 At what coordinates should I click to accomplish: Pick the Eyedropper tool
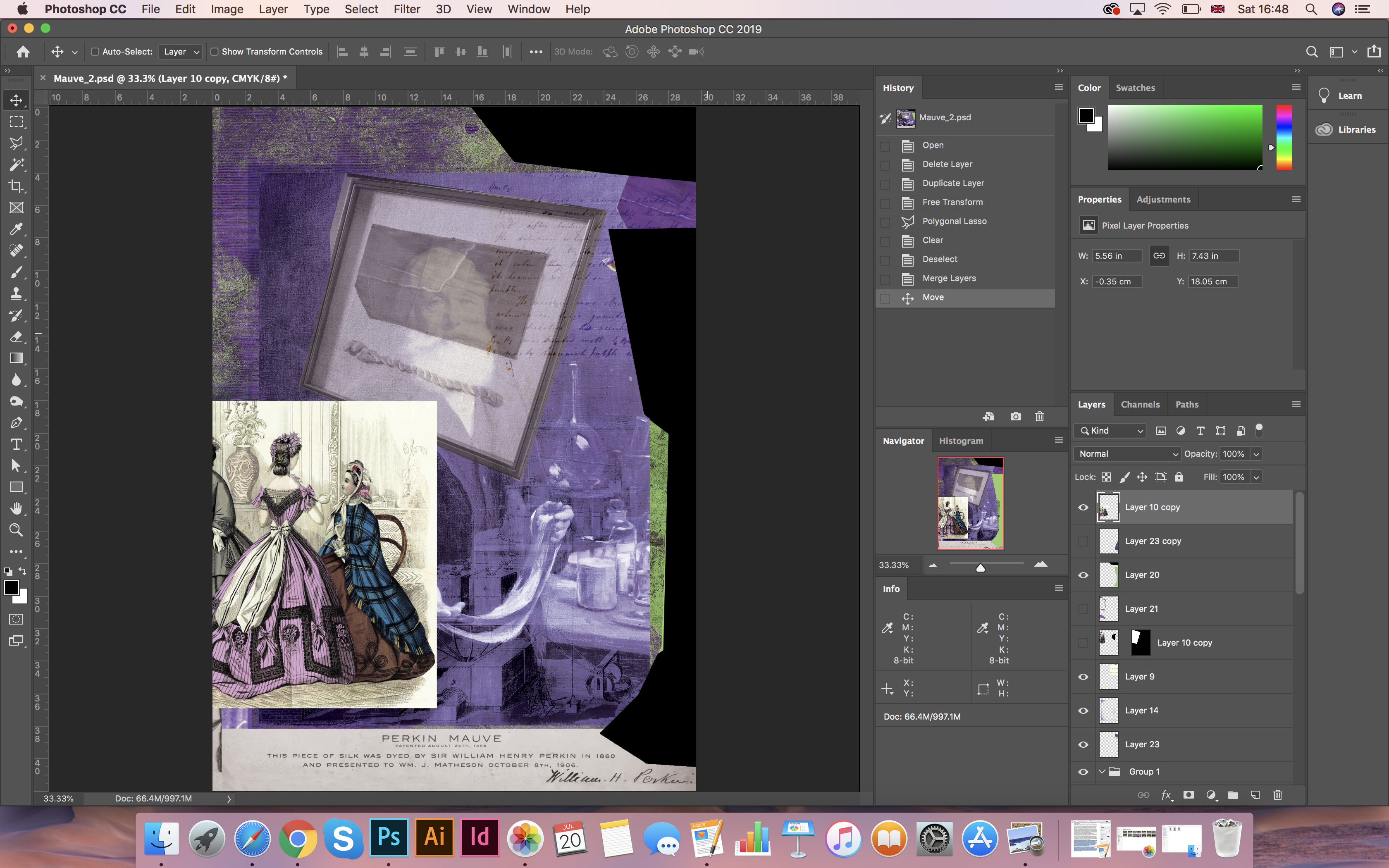pos(16,229)
